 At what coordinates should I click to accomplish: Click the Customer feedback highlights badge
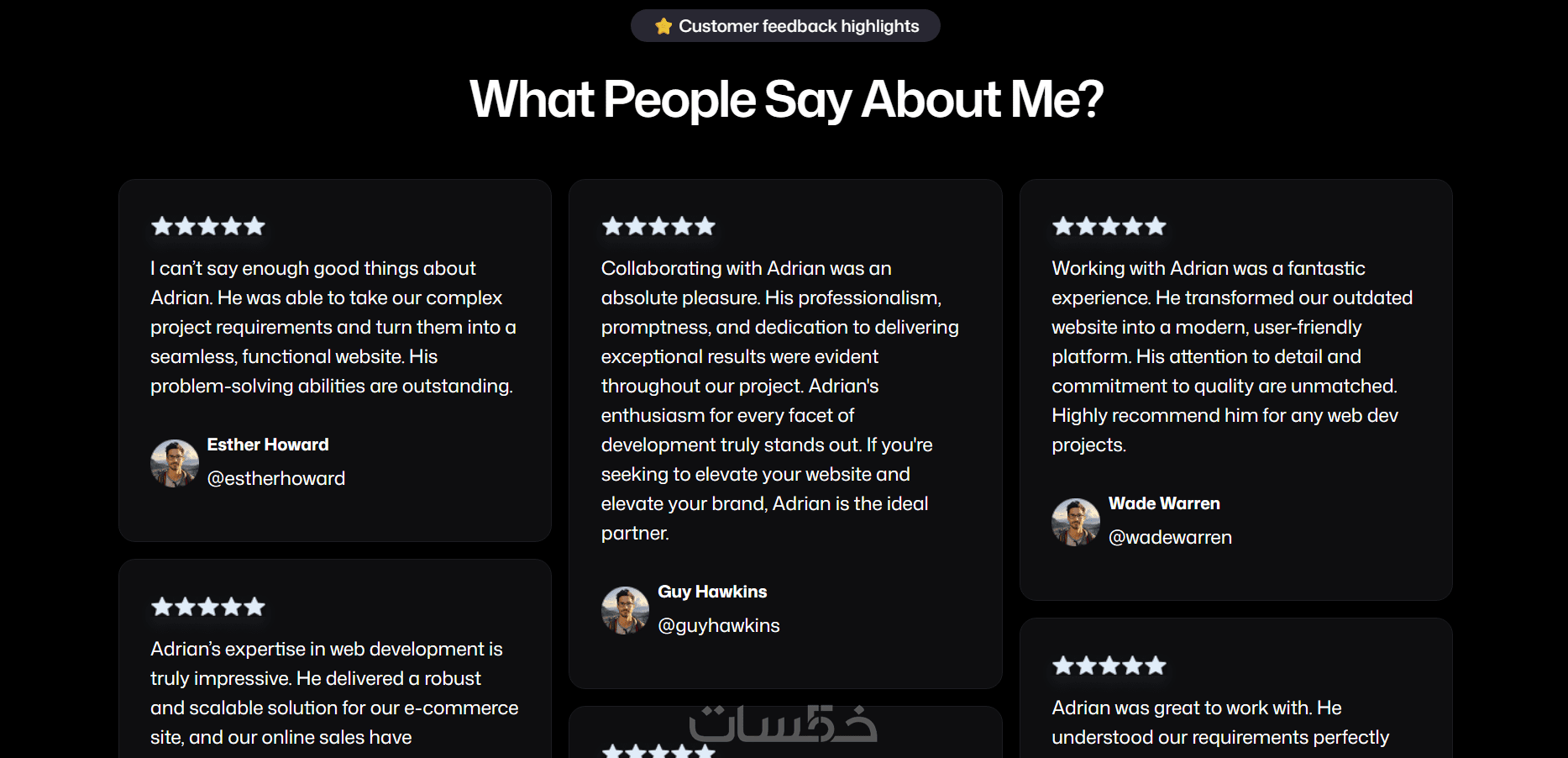(x=785, y=26)
